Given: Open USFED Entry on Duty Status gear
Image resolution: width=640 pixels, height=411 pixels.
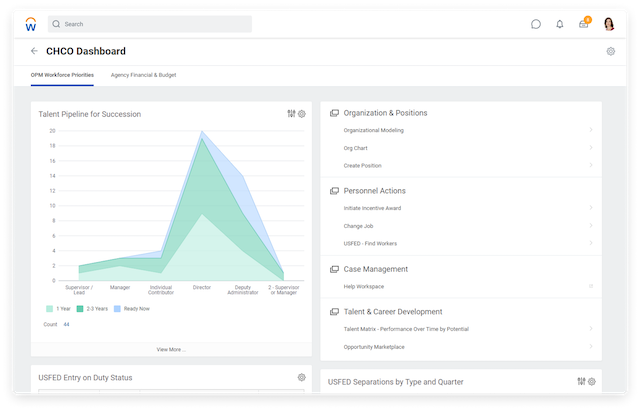Looking at the screenshot, I should pos(302,377).
